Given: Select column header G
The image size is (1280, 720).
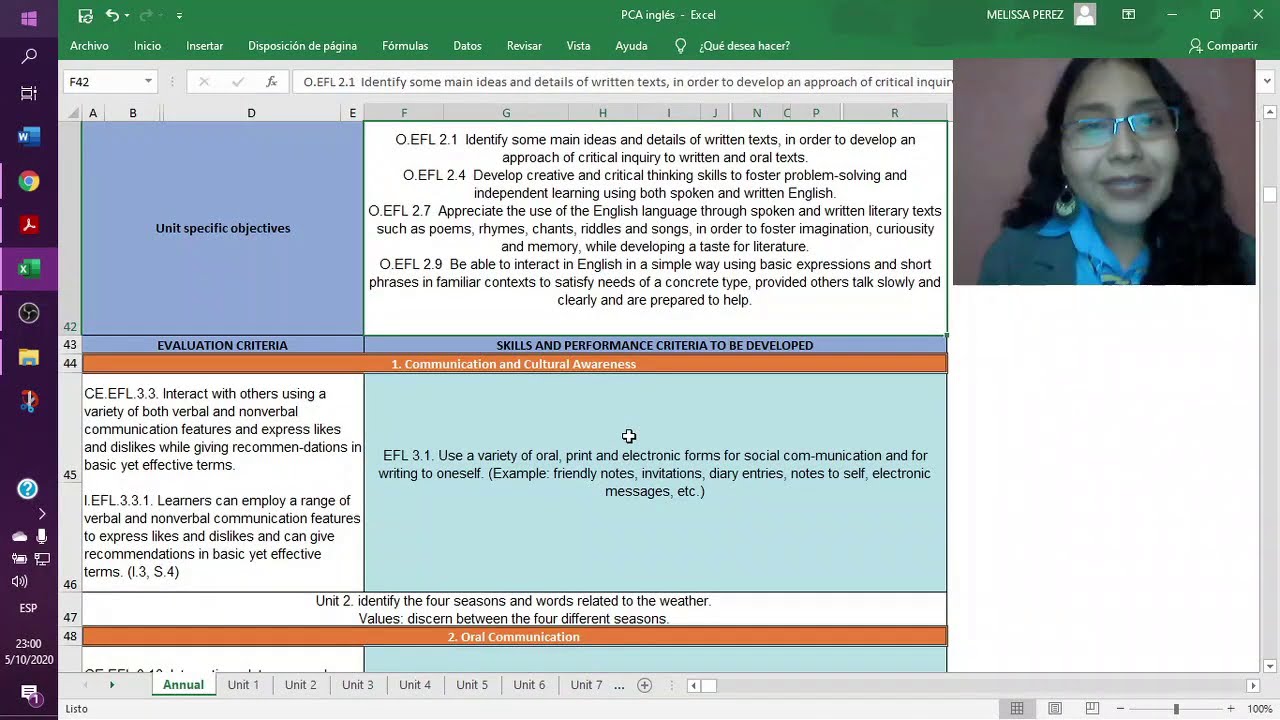Looking at the screenshot, I should click(x=506, y=113).
